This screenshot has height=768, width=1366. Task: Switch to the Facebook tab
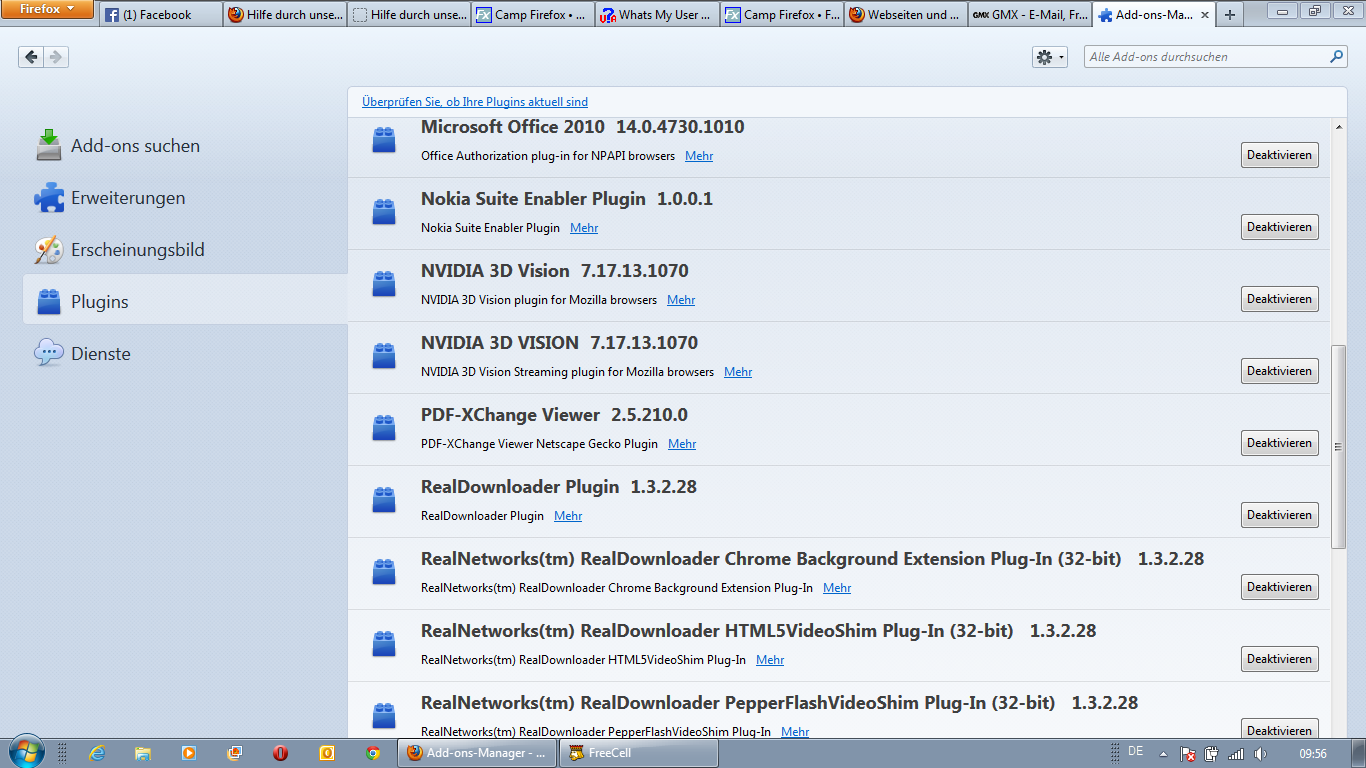[x=160, y=15]
